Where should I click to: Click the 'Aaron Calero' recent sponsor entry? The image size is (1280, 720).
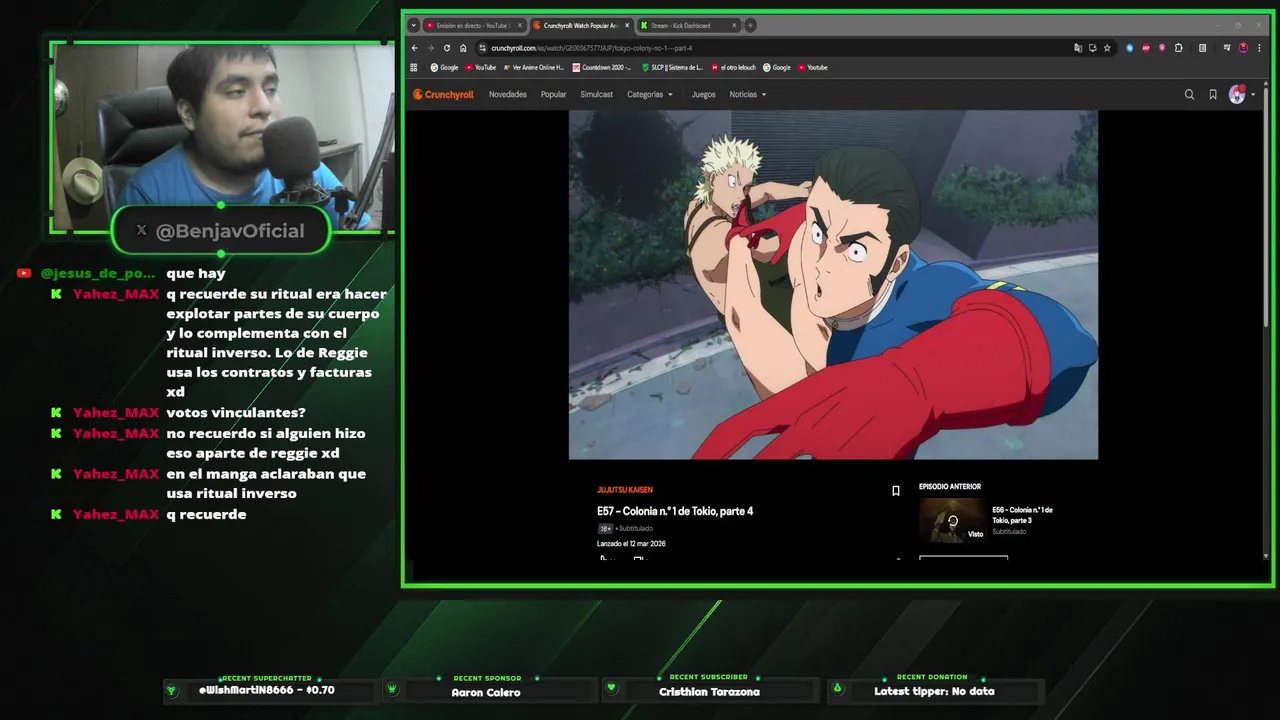coord(486,692)
